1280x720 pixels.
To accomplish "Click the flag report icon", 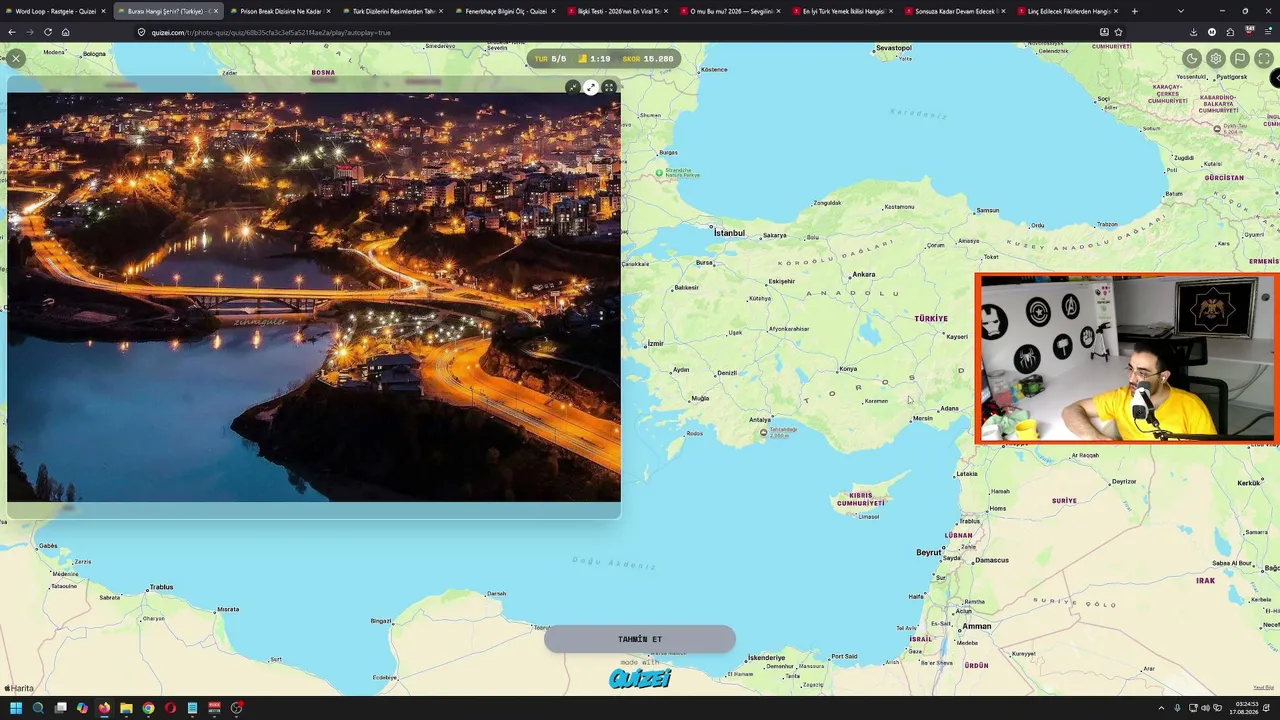I will (1240, 59).
